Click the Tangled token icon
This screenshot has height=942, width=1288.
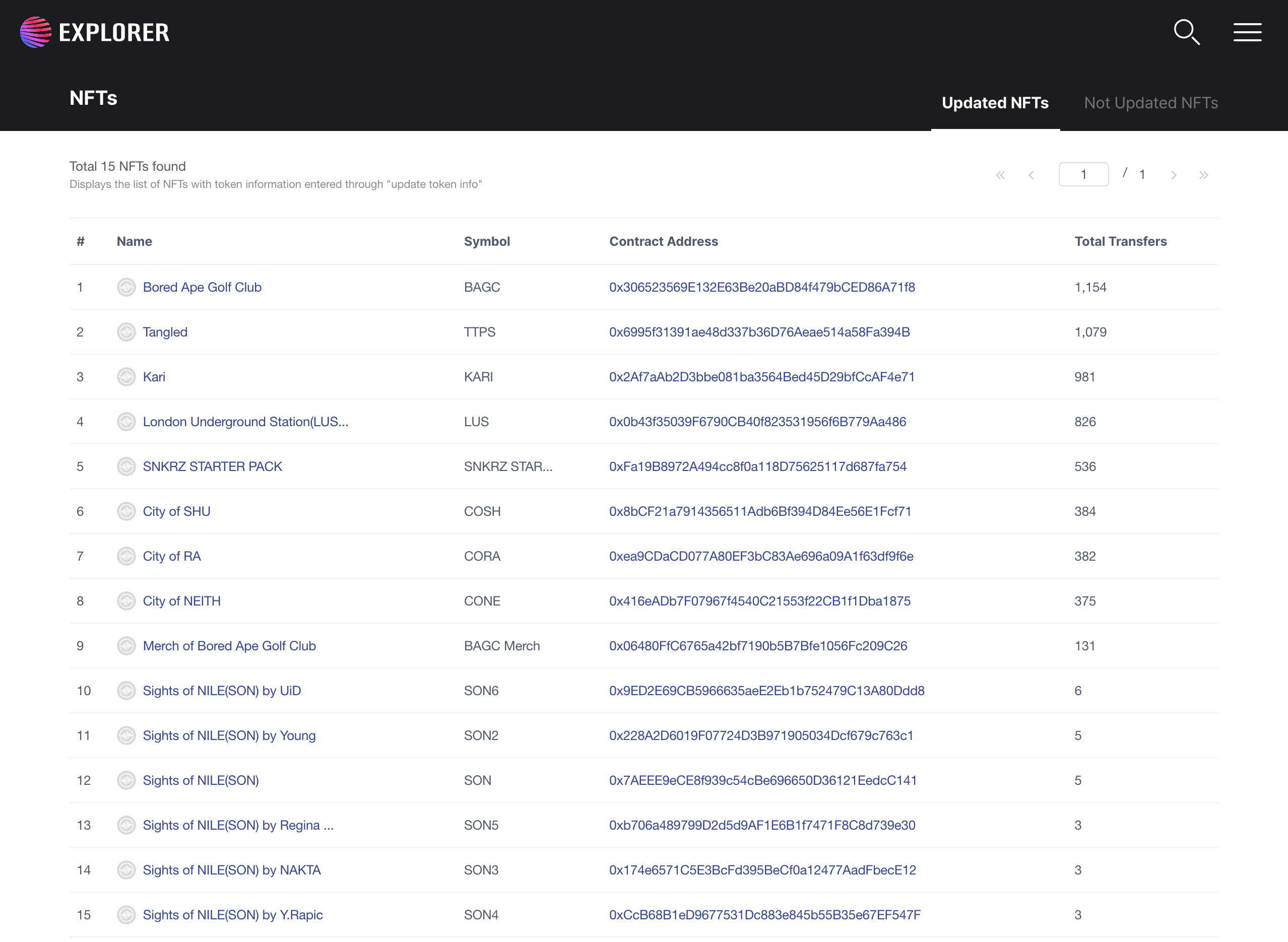(x=126, y=332)
